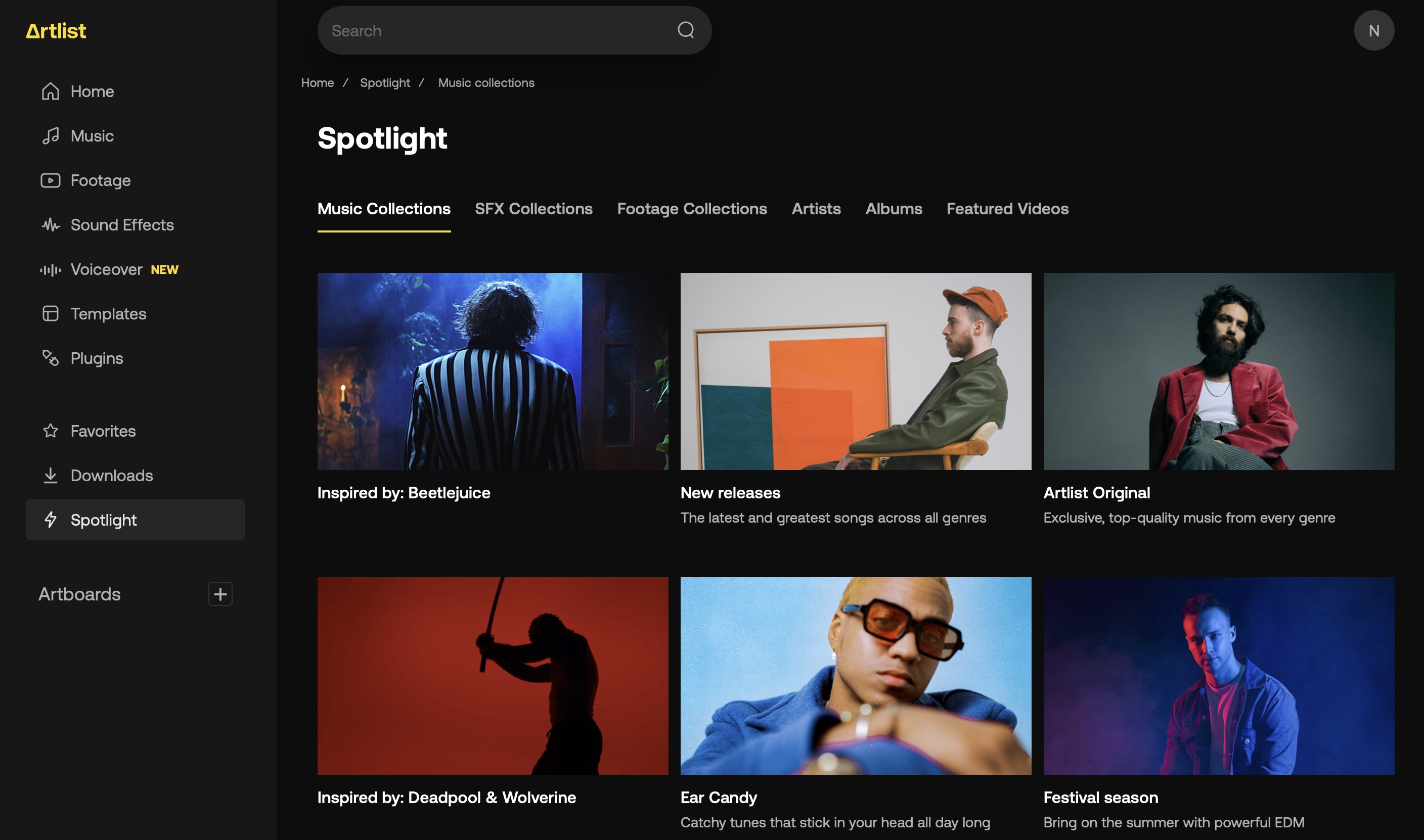Click the Favorites star icon
Viewport: 1424px width, 840px height.
pos(51,431)
